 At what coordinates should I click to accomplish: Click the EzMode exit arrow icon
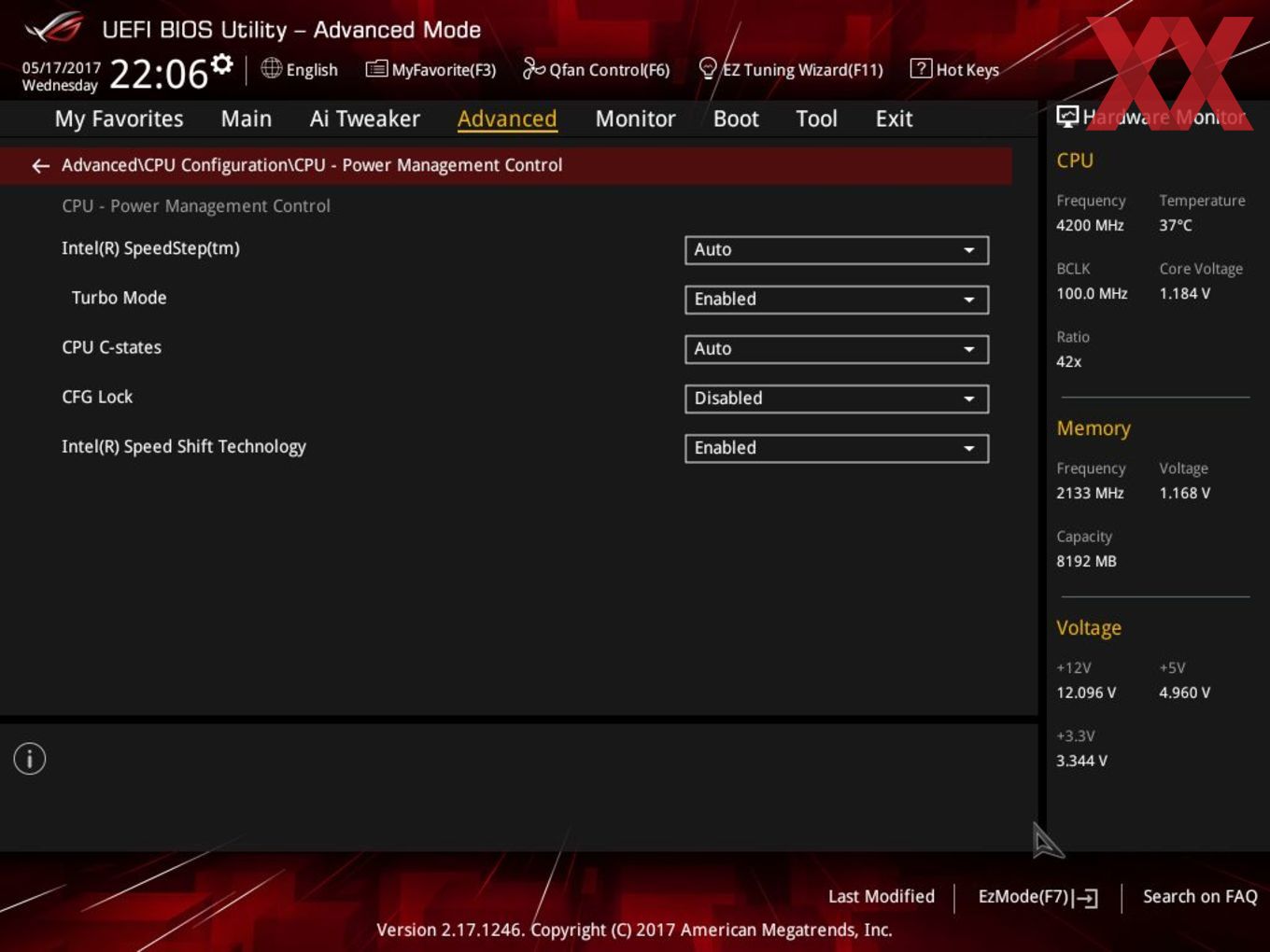(1085, 898)
